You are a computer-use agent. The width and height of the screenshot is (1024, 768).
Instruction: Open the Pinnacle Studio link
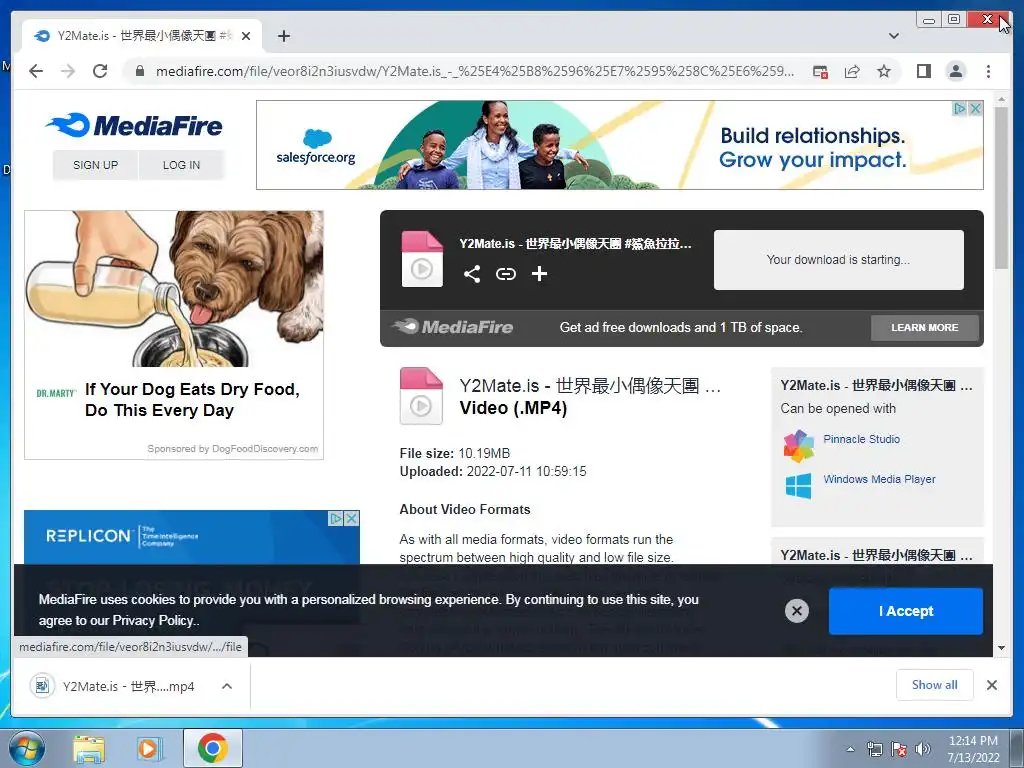click(x=861, y=439)
